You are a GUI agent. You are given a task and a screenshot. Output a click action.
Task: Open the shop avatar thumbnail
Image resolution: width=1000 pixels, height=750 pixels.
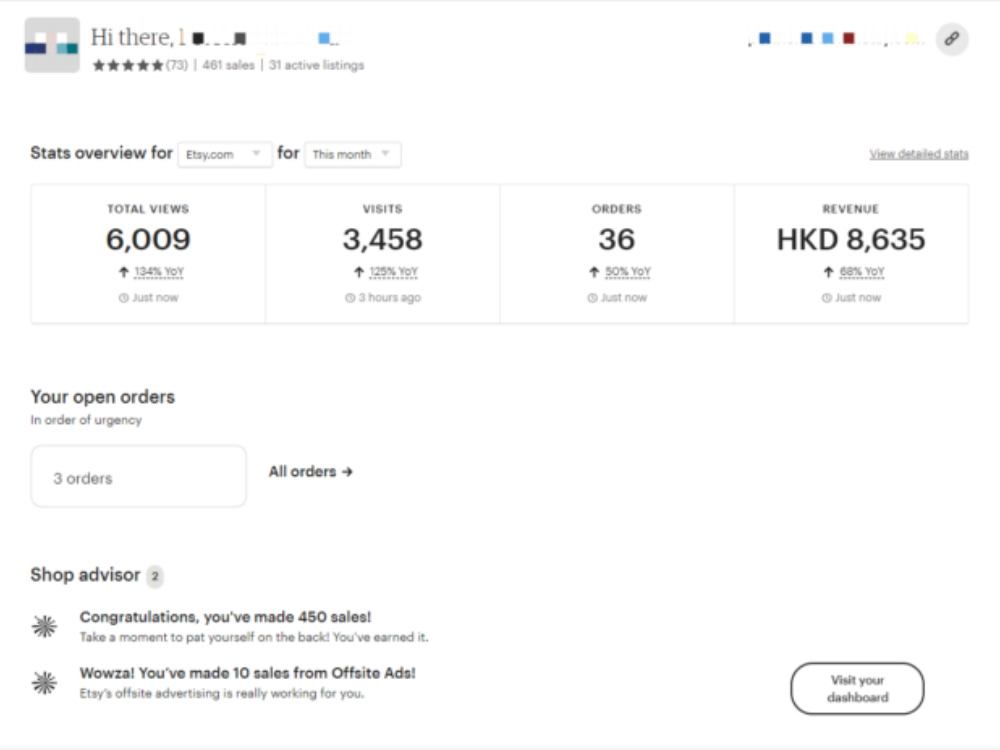[52, 45]
